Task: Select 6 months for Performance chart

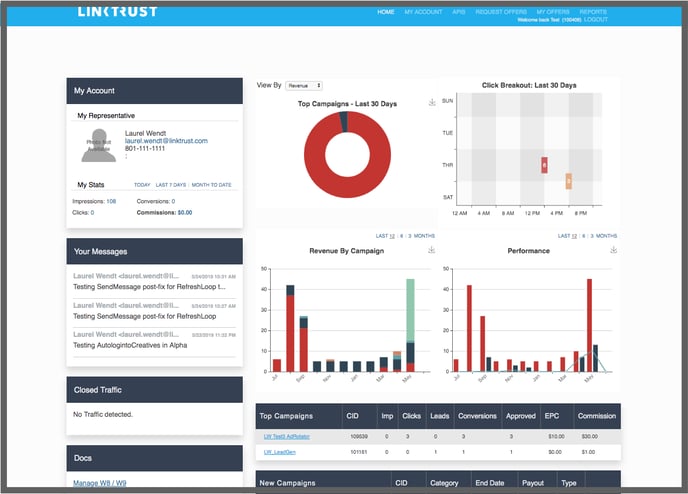Action: click(584, 236)
